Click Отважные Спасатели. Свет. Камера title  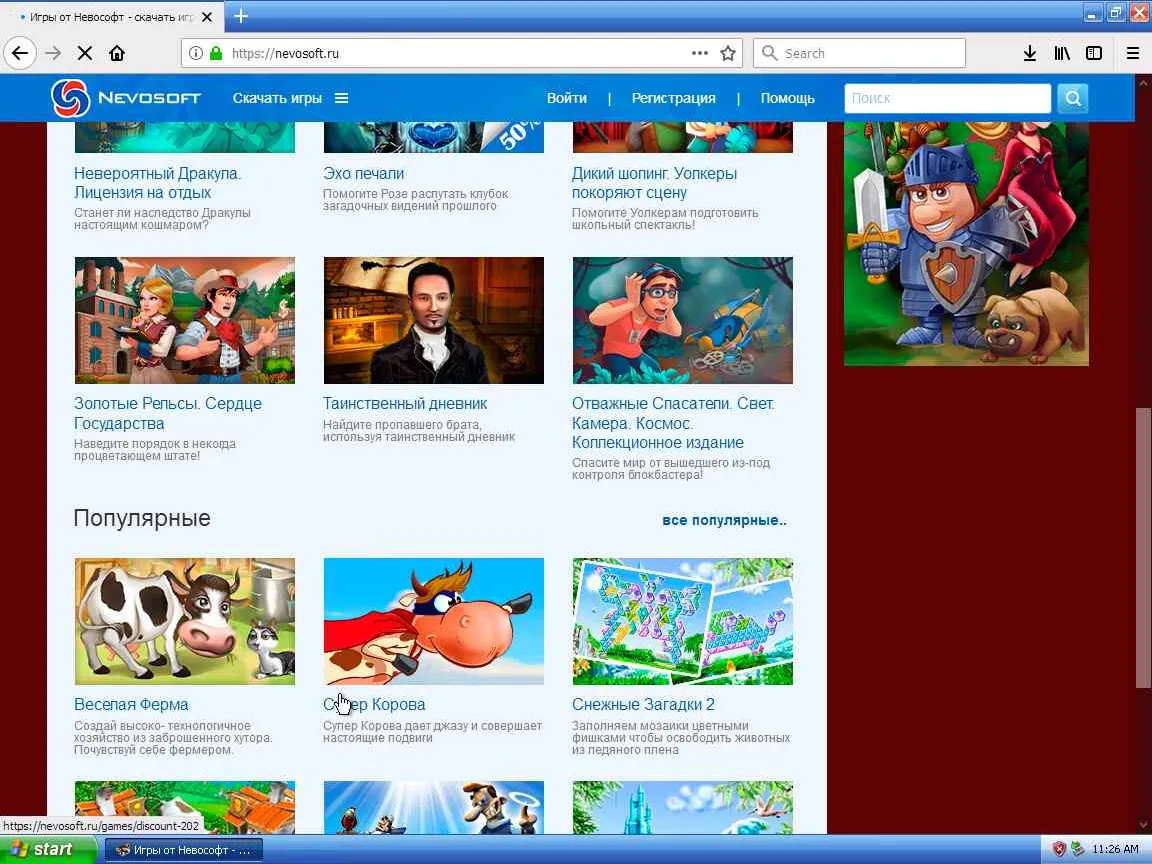pyautogui.click(x=672, y=422)
